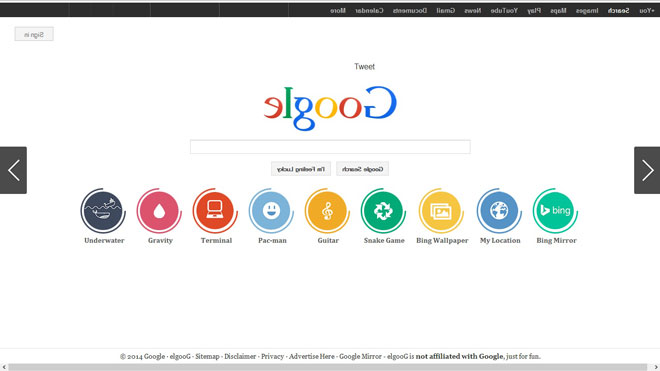This screenshot has width=660, height=371.
Task: Open the My Location globe icon
Action: click(x=499, y=211)
